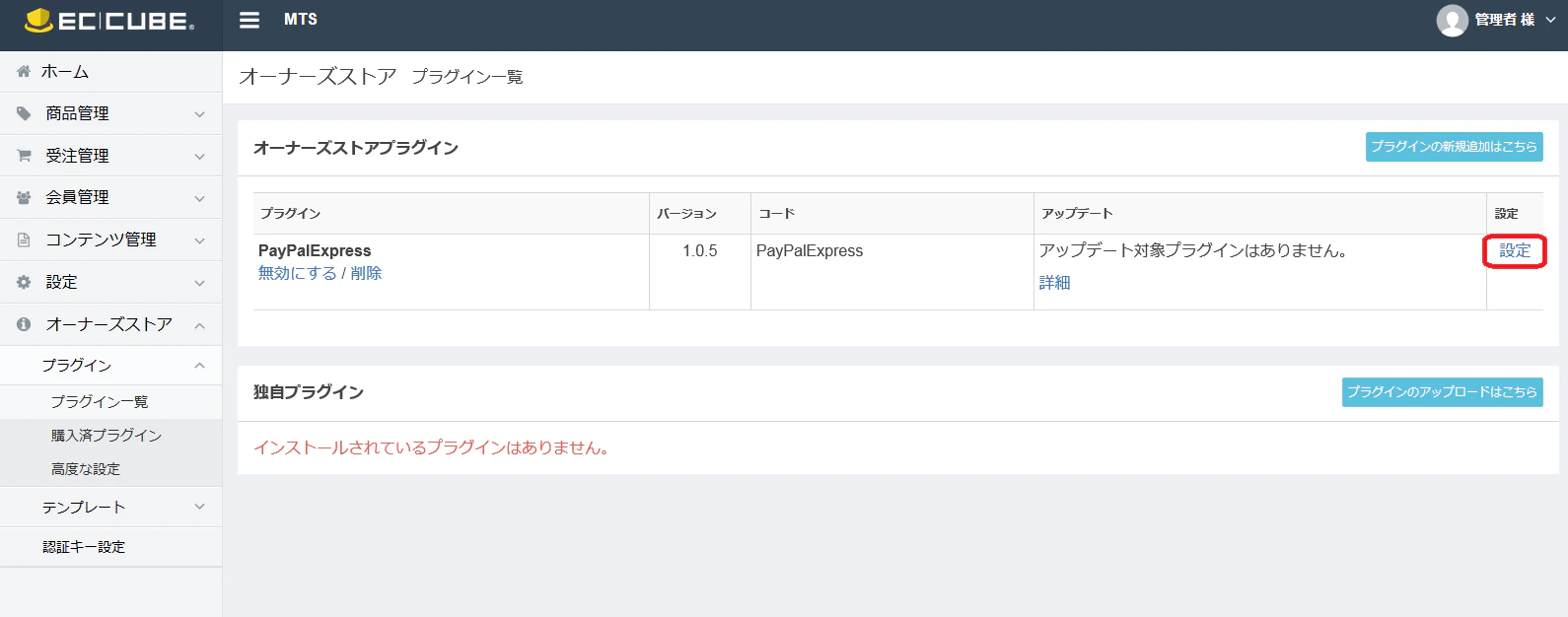Click the PayPalExpress plugin name
The image size is (1568, 617).
coord(315,250)
